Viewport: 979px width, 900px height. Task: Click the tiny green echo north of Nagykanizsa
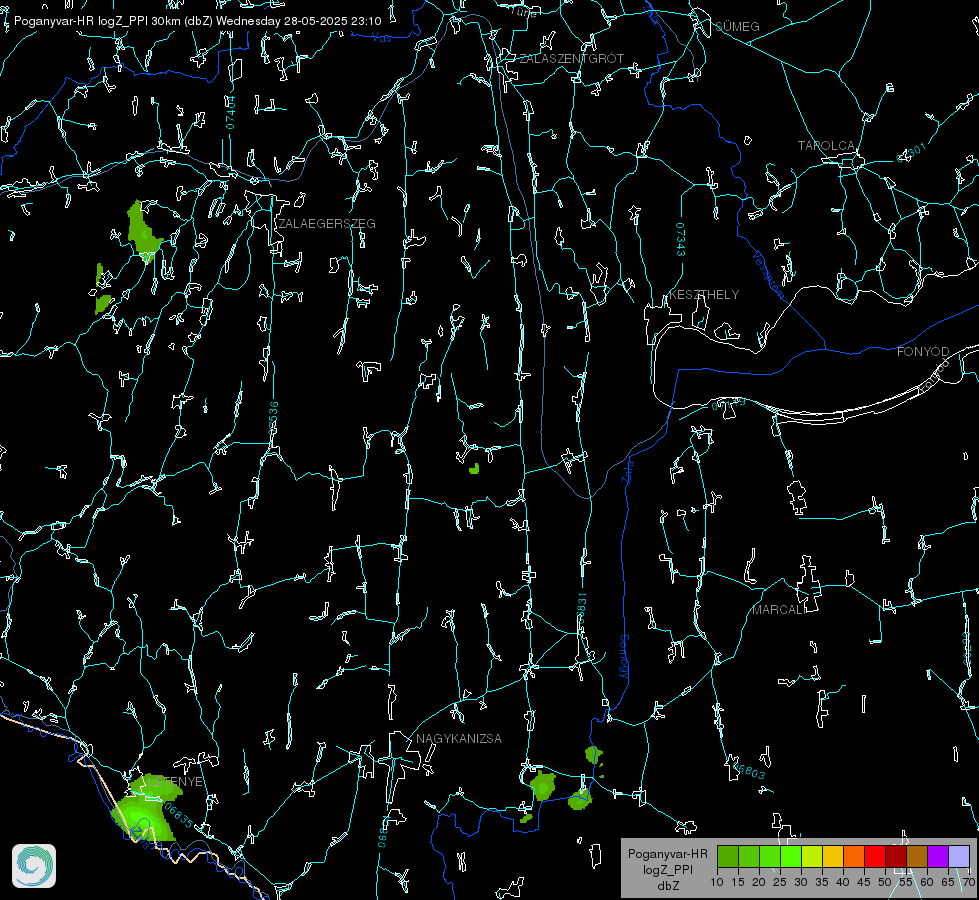click(475, 468)
